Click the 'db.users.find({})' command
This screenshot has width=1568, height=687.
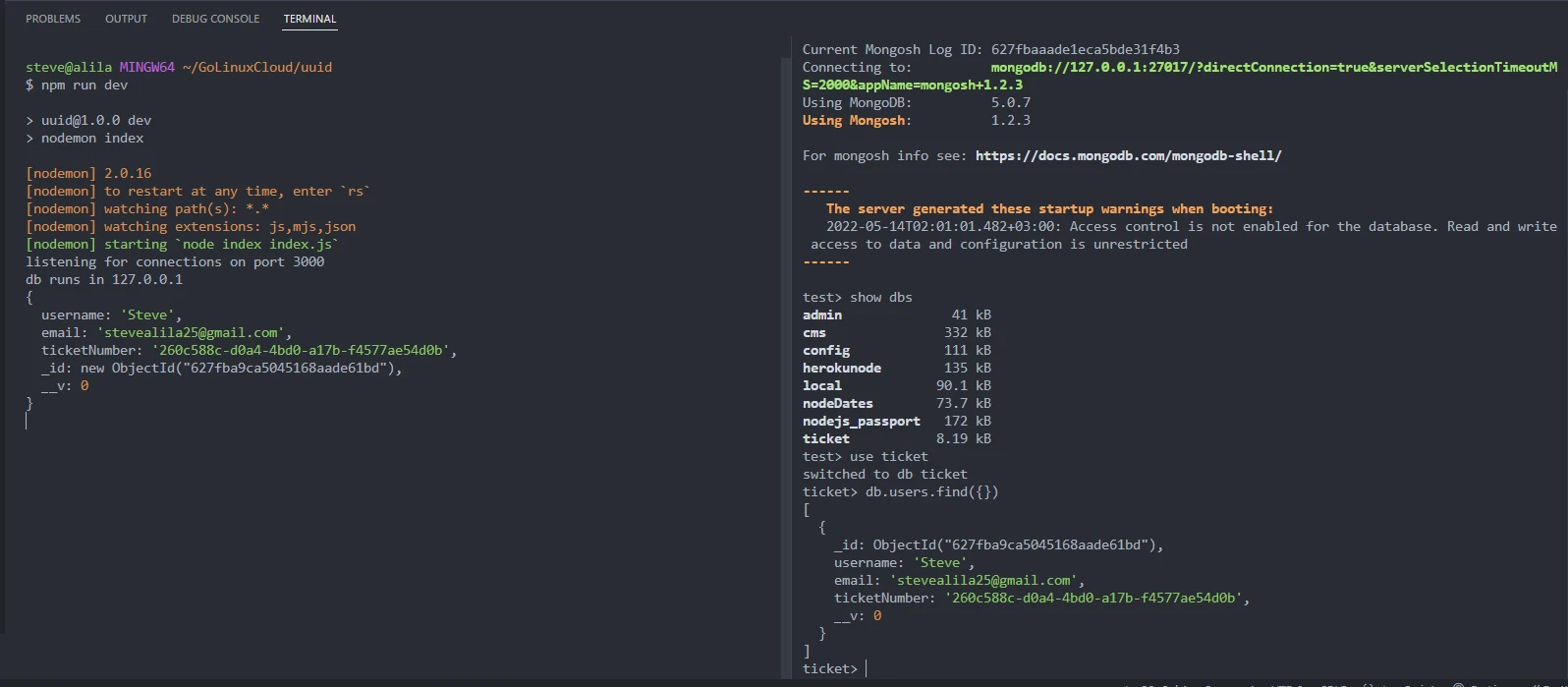[931, 491]
